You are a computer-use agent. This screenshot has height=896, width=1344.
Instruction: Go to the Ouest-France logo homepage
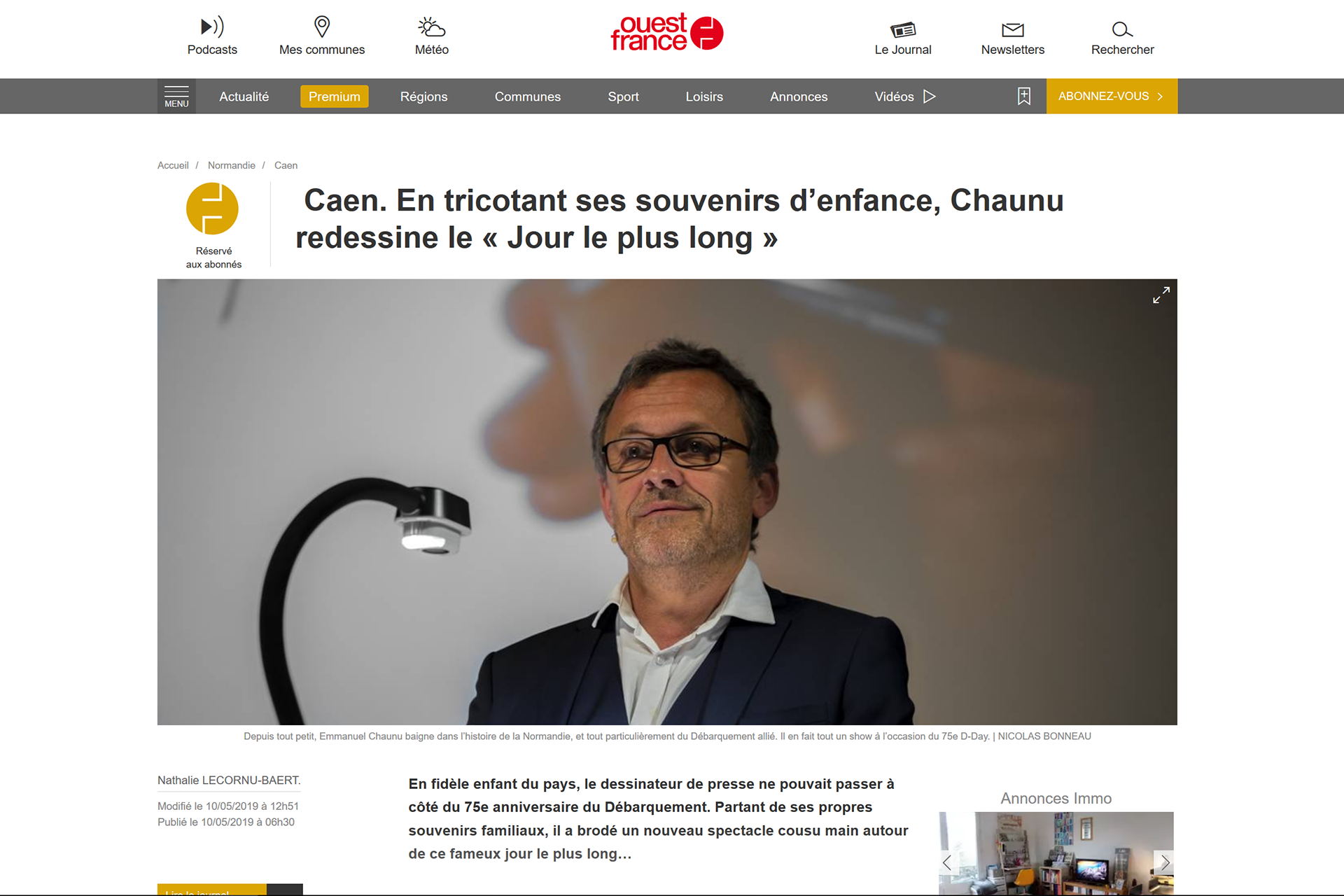pyautogui.click(x=666, y=32)
